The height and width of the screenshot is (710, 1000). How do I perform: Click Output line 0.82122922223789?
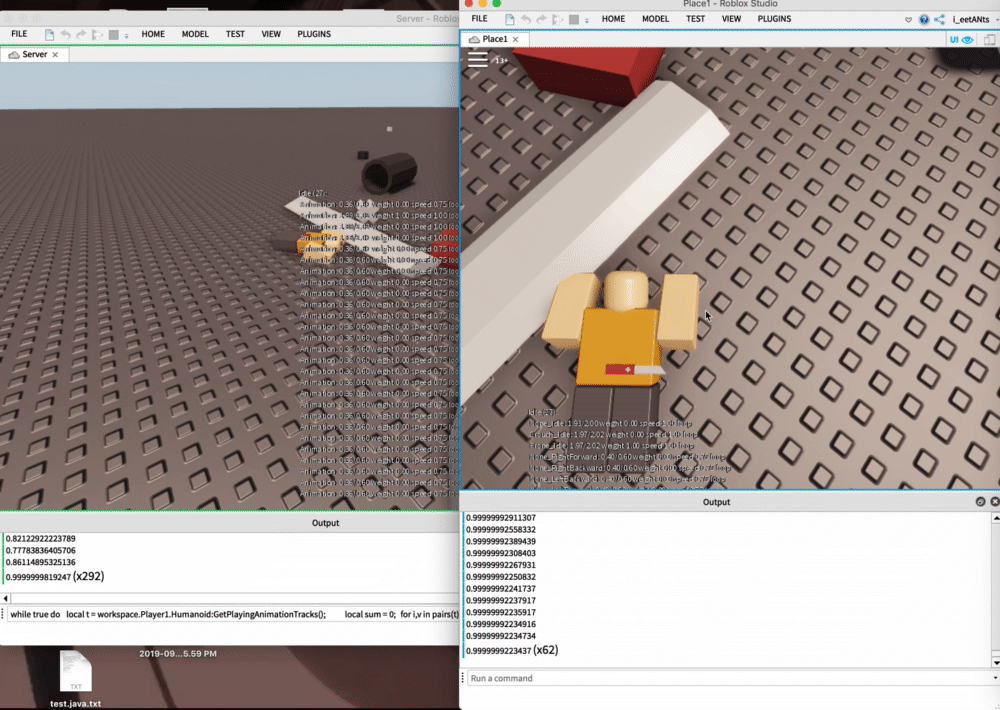40,538
